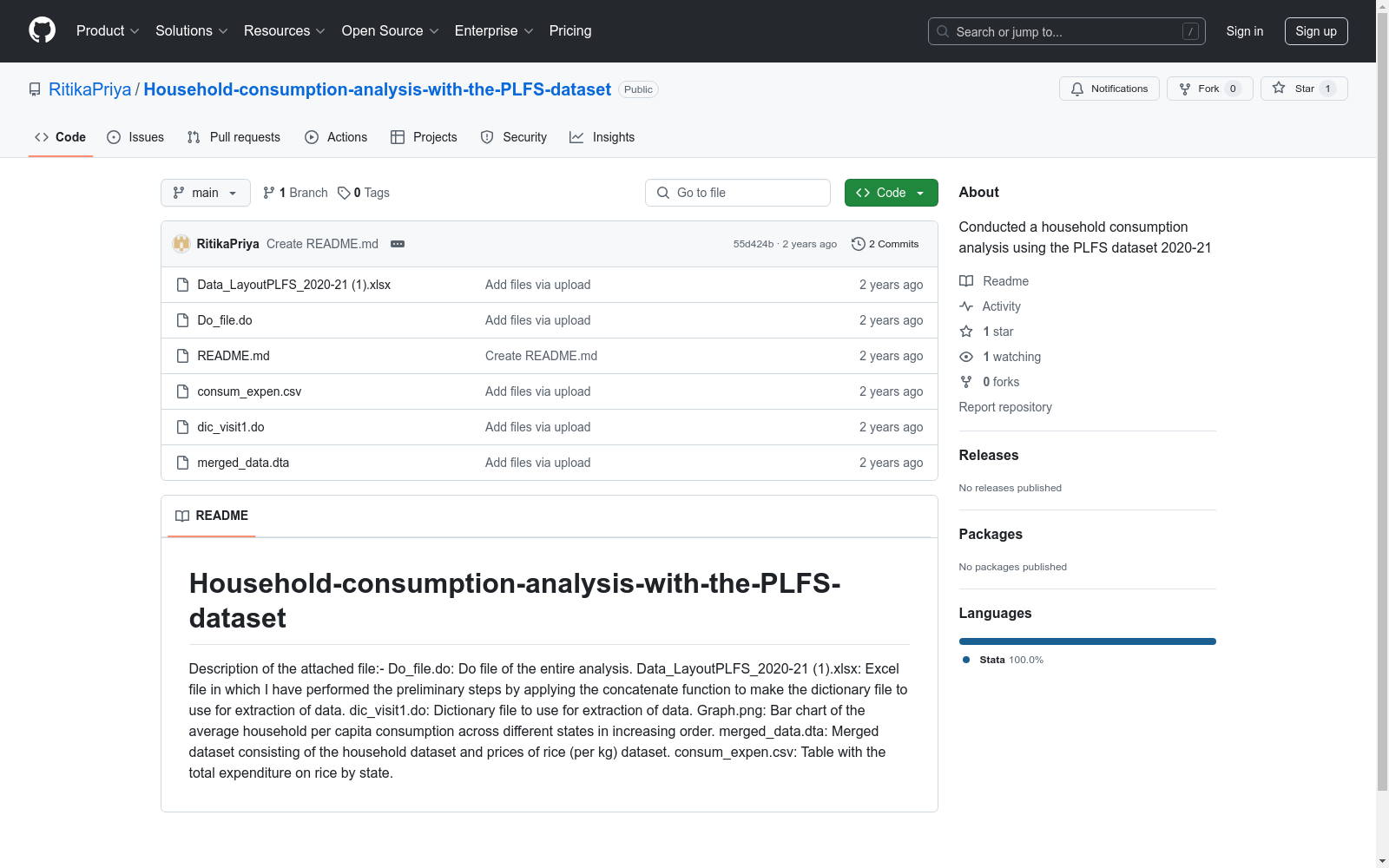Click file icon for Do_file.do
Viewport: 1389px width, 868px height.
(182, 320)
